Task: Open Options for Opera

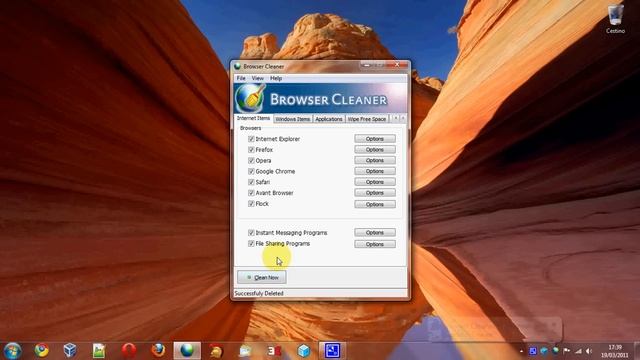Action: 375,160
